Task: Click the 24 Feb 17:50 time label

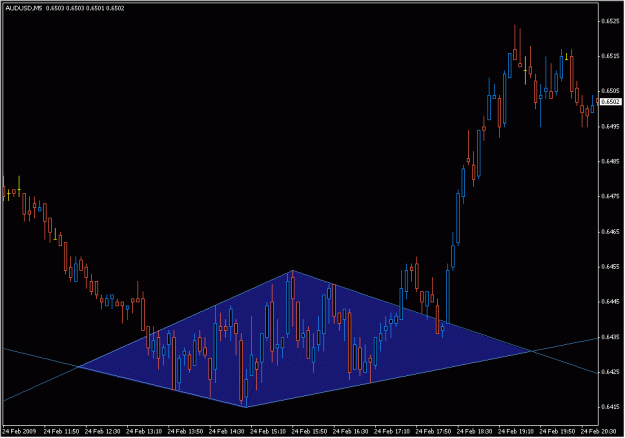Action: pos(433,432)
